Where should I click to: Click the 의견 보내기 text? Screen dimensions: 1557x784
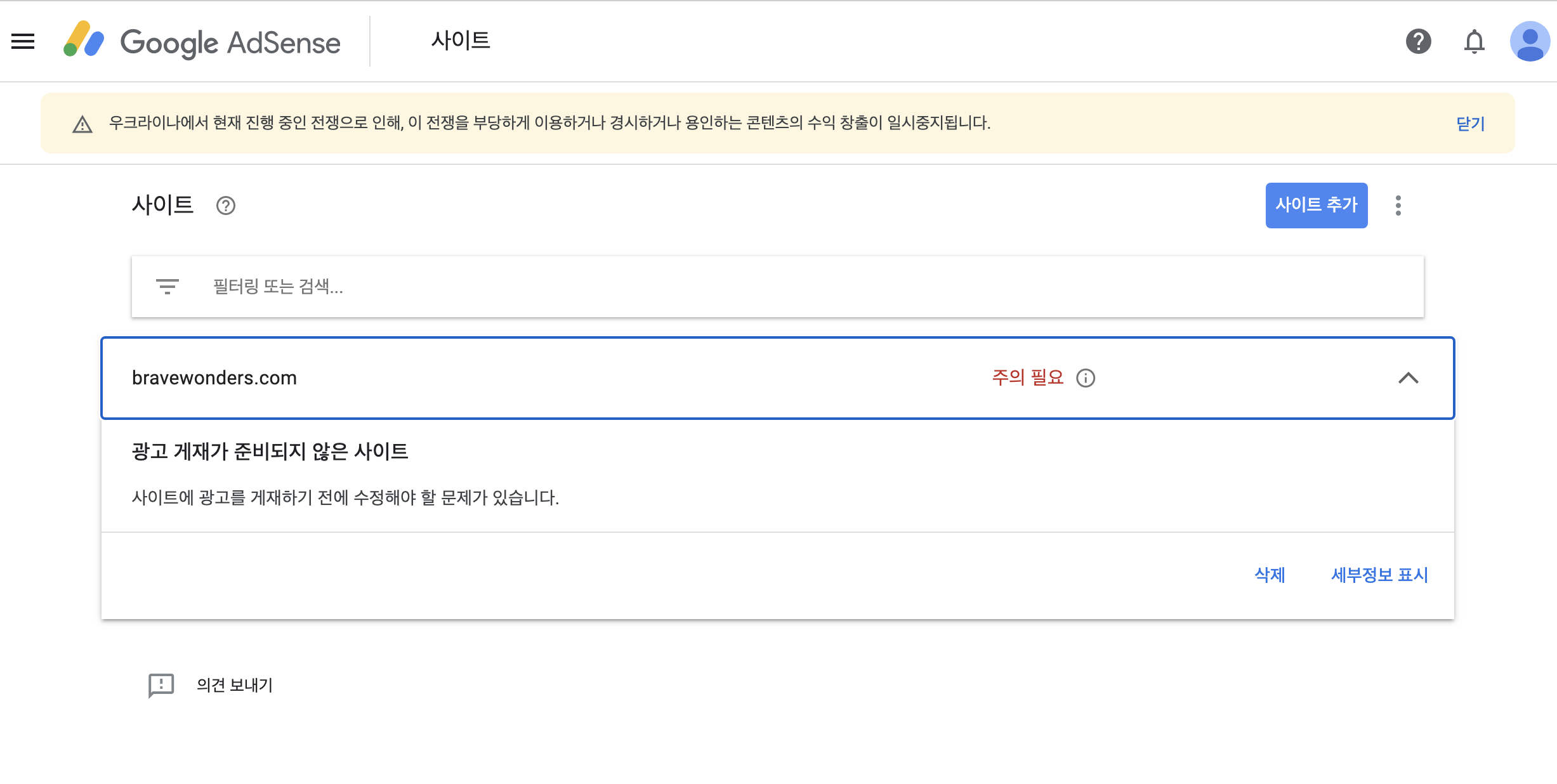pyautogui.click(x=235, y=685)
